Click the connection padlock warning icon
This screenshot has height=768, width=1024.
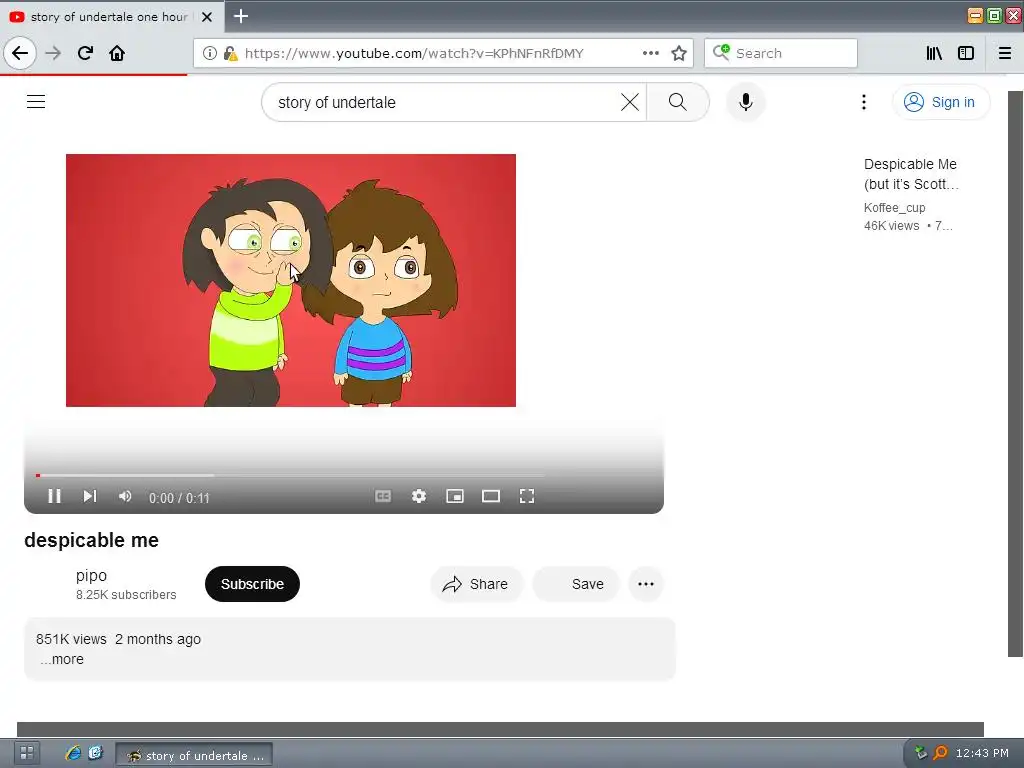point(230,53)
